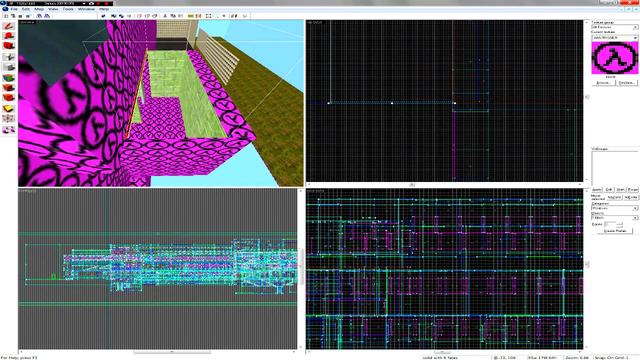Viewport: 640px width, 360px height.
Task: Select the Vertex Manipulation tool
Action: [9, 118]
